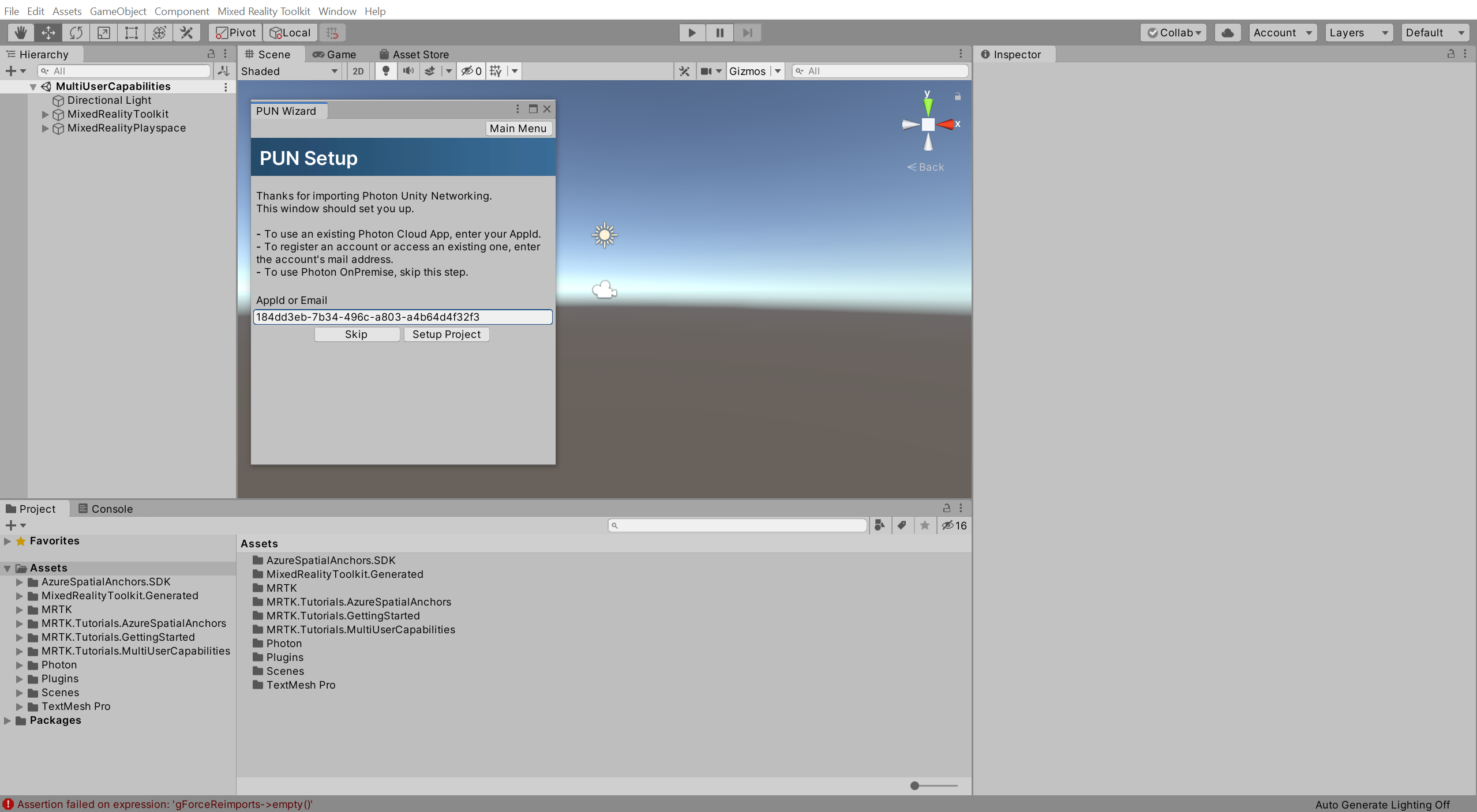This screenshot has width=1477, height=812.
Task: Select the Hand/Move tool
Action: click(18, 32)
